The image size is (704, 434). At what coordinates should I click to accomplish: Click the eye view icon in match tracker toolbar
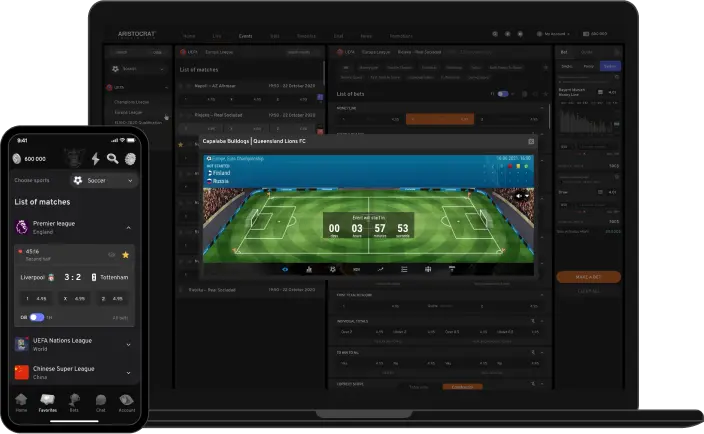click(x=285, y=269)
